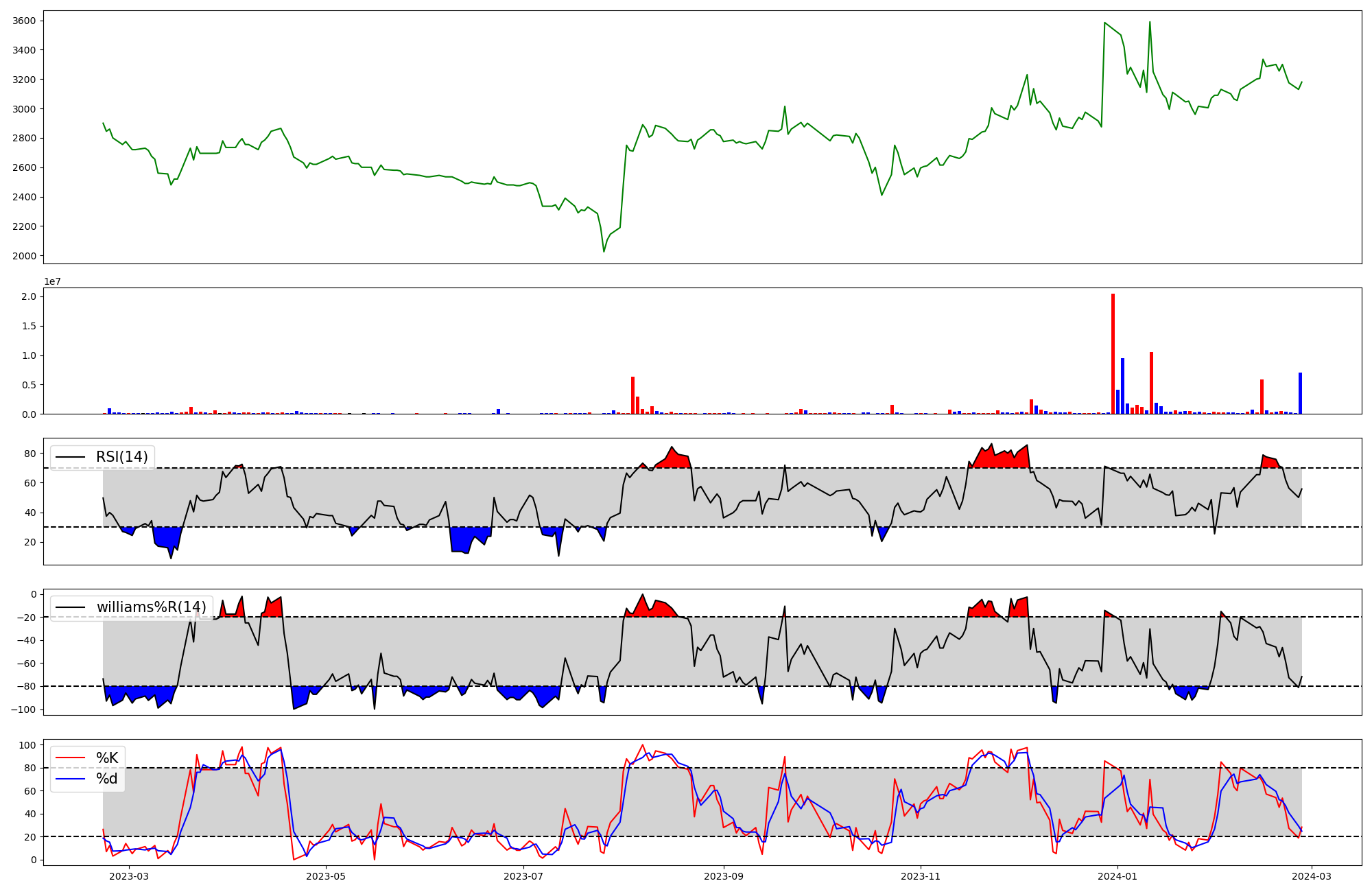The width and height of the screenshot is (1372, 892).
Task: Click the red line swatch beside %K
Action: (71, 758)
